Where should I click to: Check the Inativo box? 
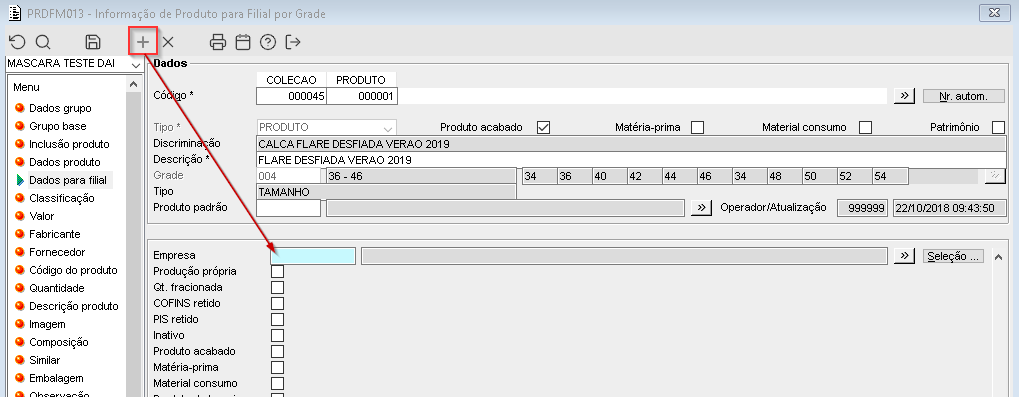pyautogui.click(x=277, y=335)
